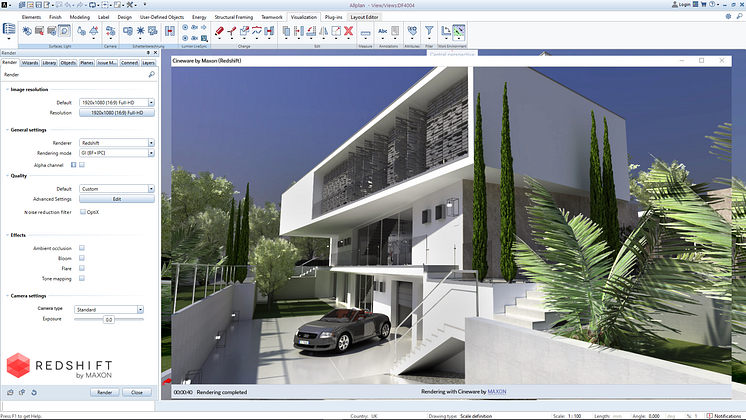The image size is (746, 420).
Task: Switch to the Layers palette tab
Action: click(148, 62)
